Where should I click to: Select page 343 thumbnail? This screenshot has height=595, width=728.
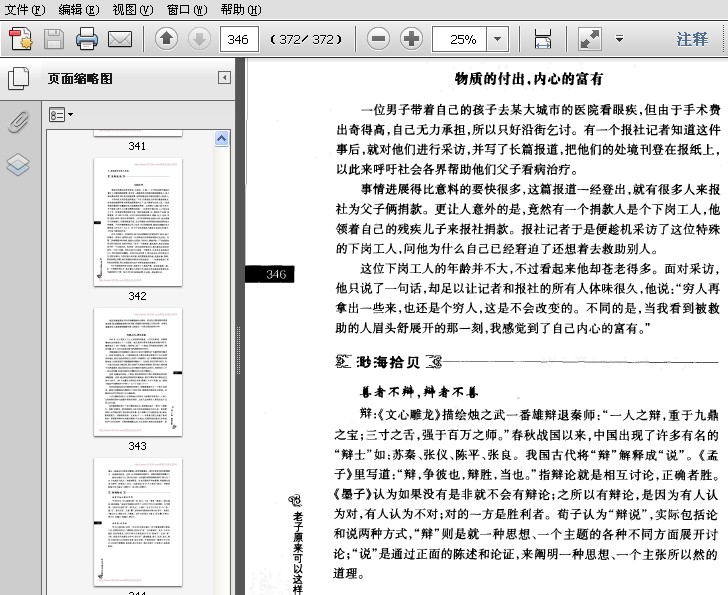point(138,372)
